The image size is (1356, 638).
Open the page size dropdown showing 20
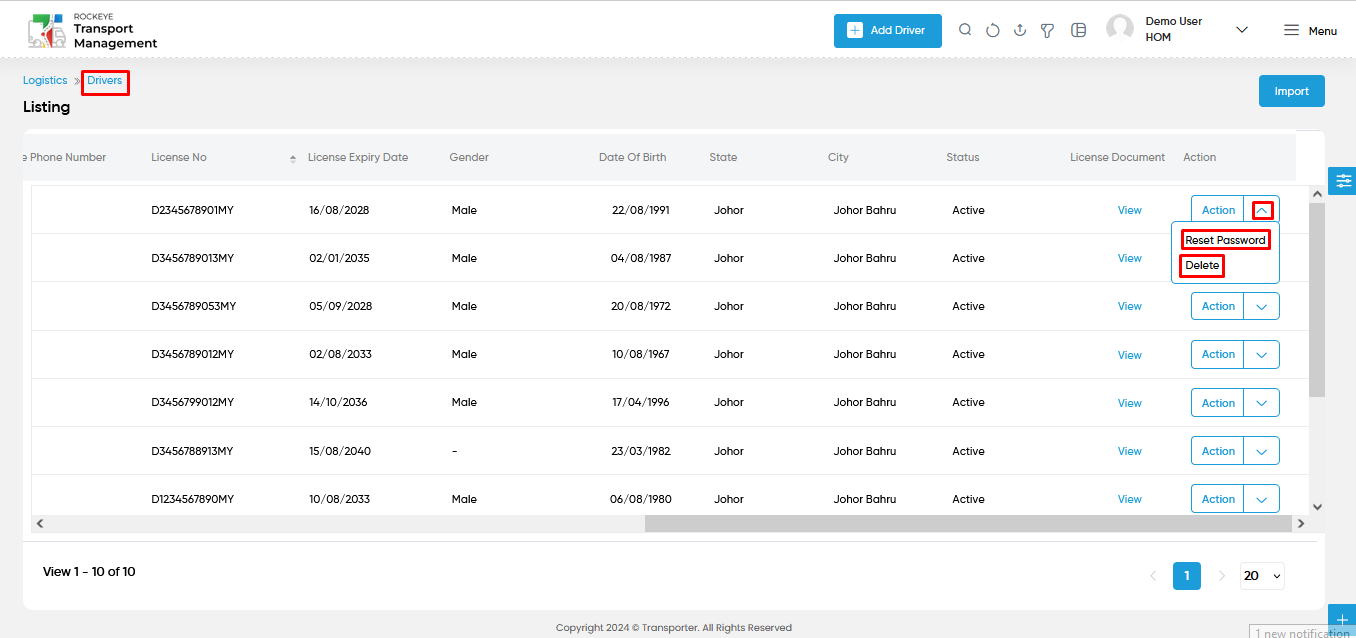click(1262, 576)
